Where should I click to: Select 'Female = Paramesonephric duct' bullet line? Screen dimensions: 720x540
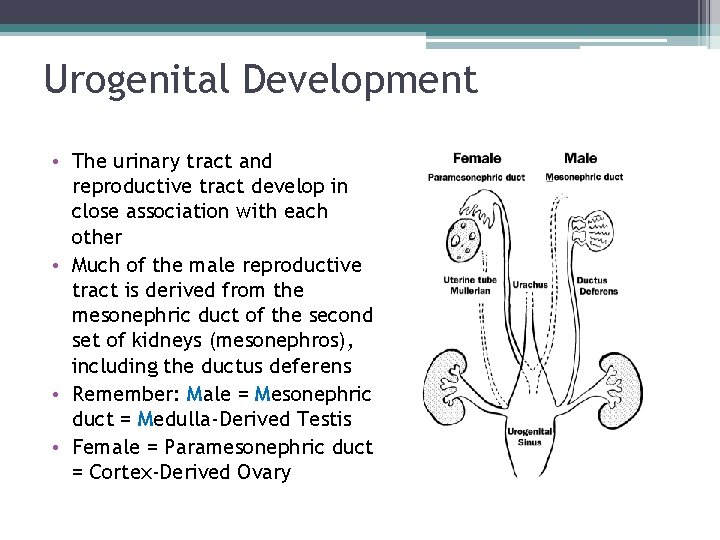point(223,447)
